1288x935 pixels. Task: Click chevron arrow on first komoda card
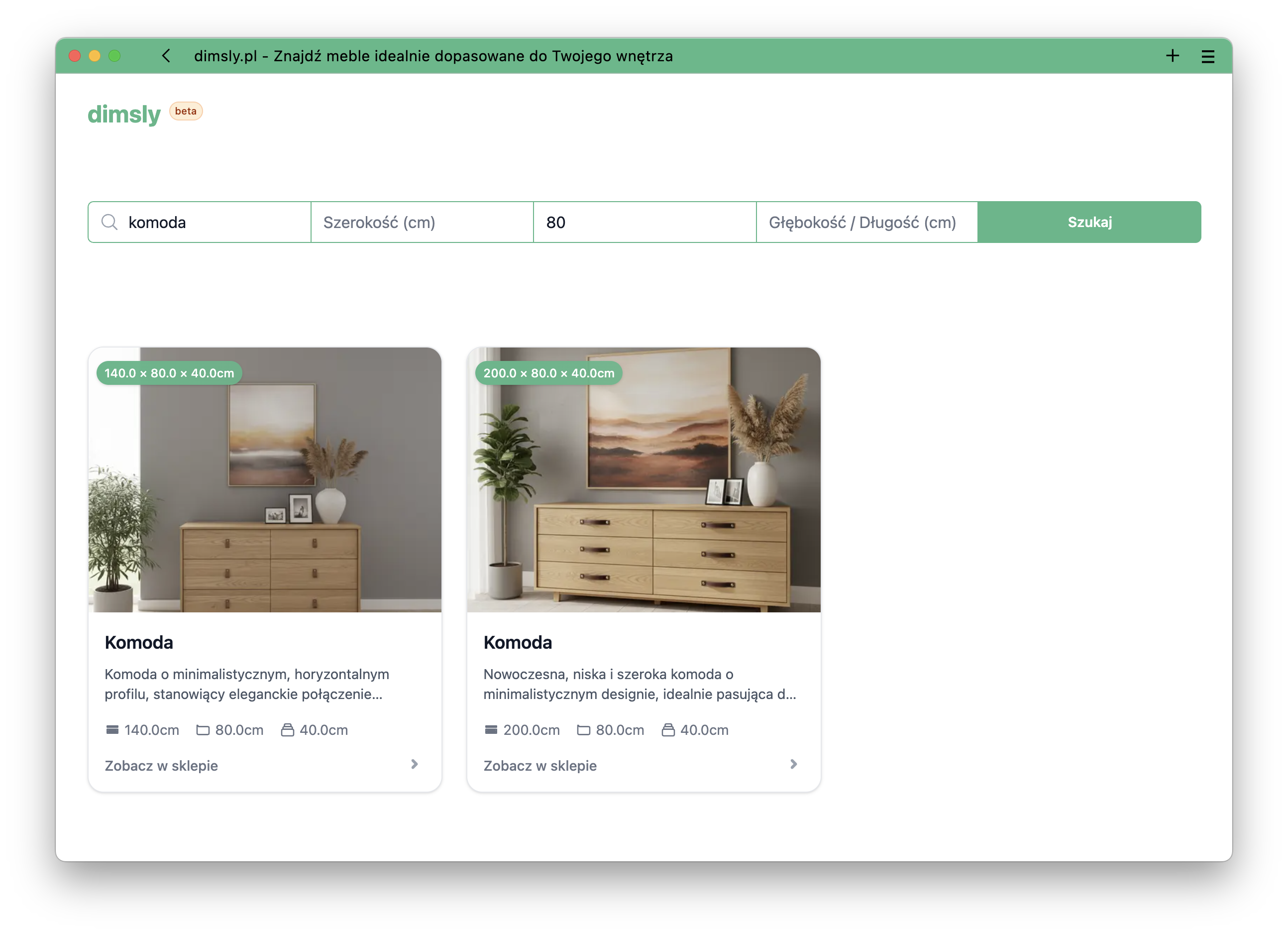coord(415,765)
